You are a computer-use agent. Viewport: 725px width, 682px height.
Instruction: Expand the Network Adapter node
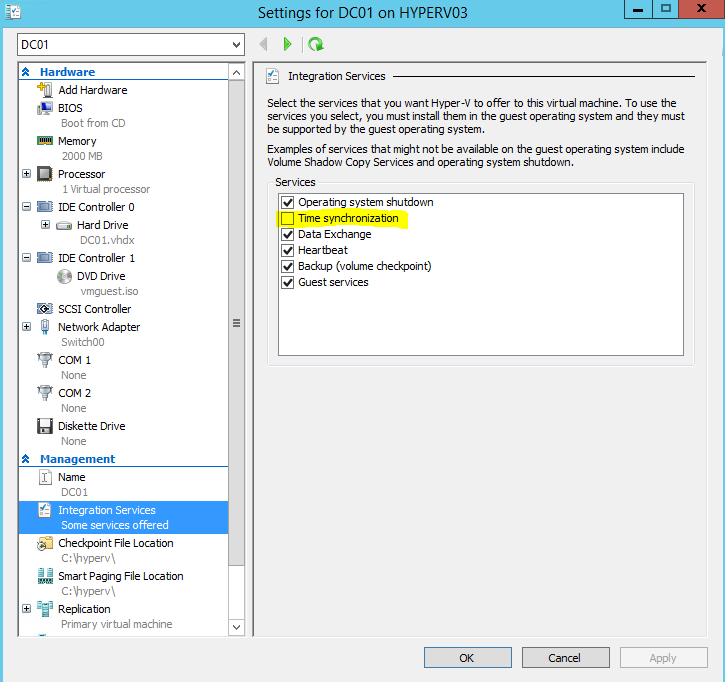tap(26, 327)
